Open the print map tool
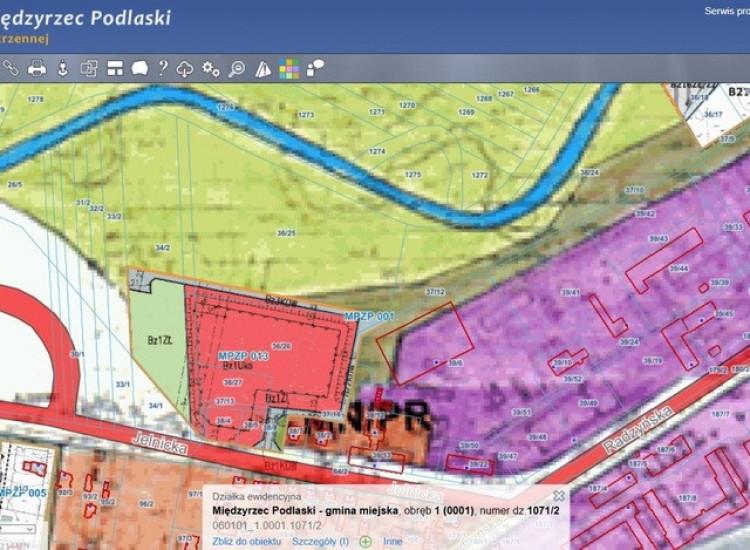 pyautogui.click(x=37, y=68)
